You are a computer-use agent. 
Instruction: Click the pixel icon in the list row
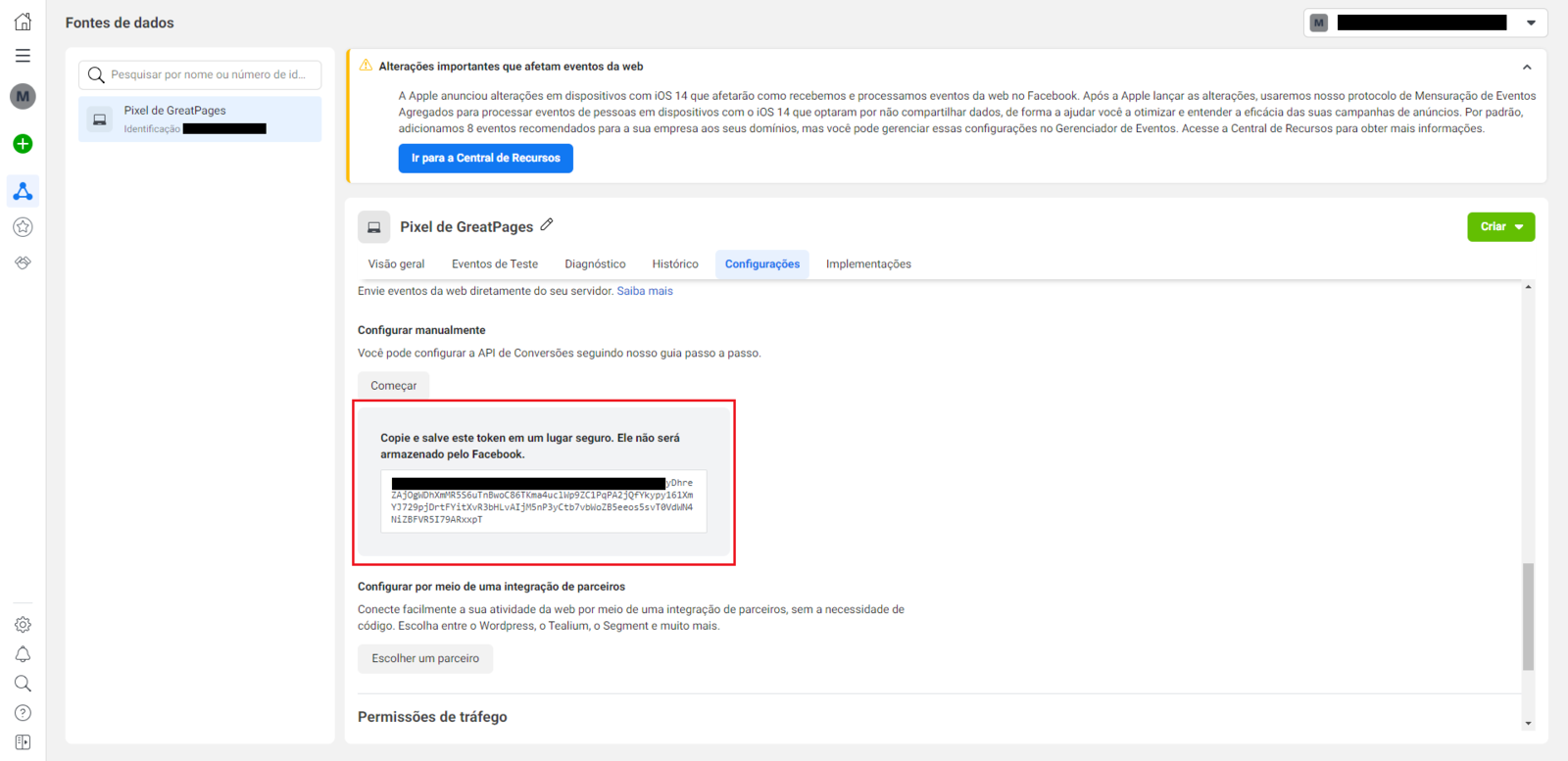pyautogui.click(x=100, y=119)
